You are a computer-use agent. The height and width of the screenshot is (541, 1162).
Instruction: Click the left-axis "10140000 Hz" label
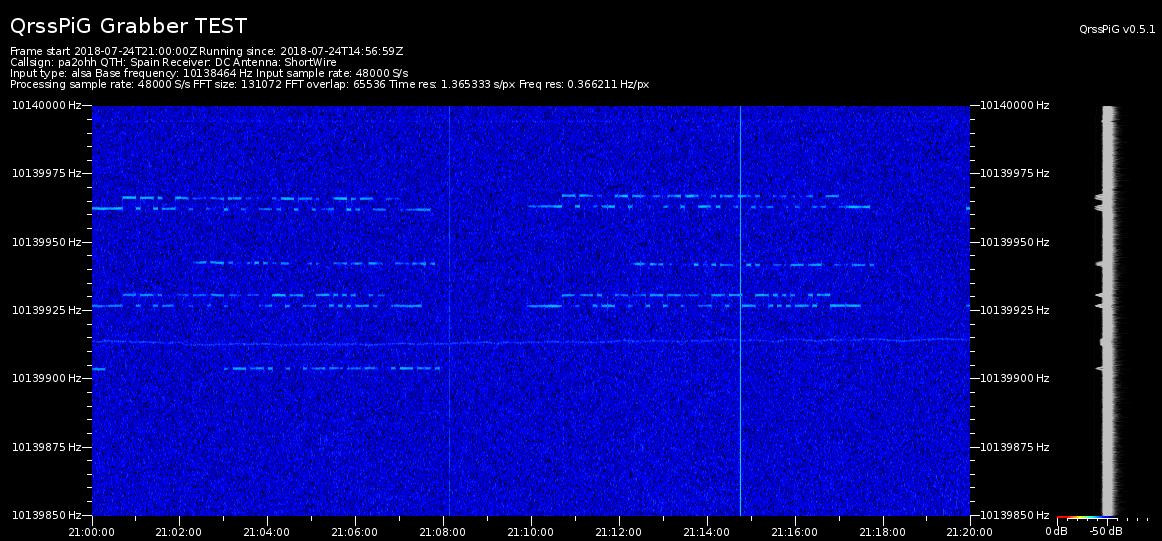[x=45, y=106]
